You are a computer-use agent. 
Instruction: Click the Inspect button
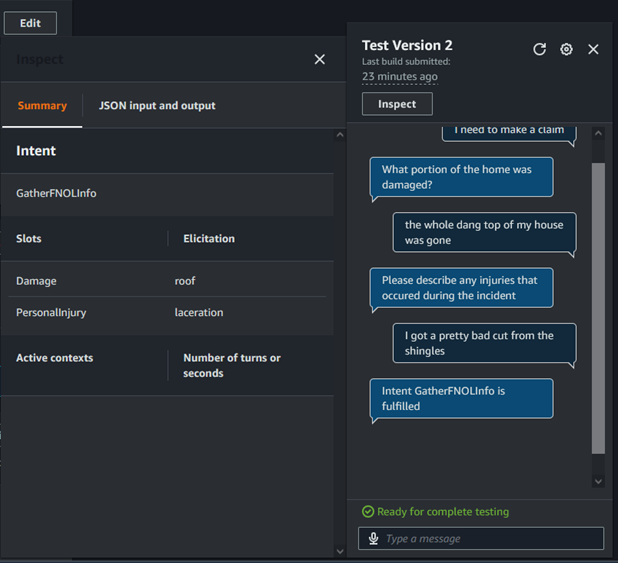click(x=397, y=104)
